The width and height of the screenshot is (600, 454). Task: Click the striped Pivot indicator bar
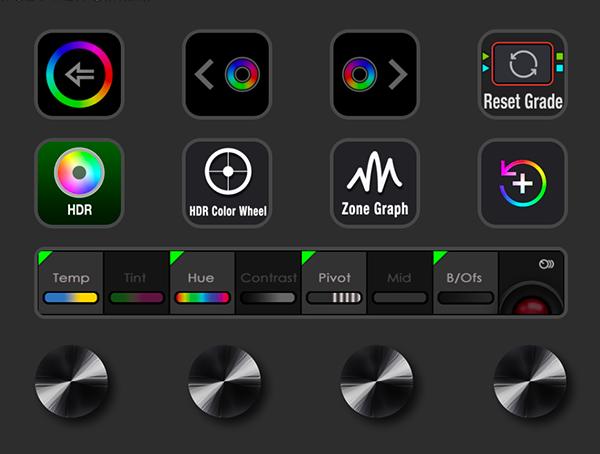pyautogui.click(x=334, y=298)
